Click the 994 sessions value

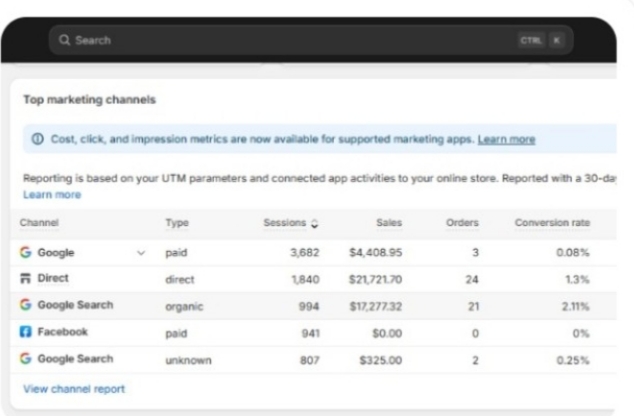pyautogui.click(x=309, y=306)
